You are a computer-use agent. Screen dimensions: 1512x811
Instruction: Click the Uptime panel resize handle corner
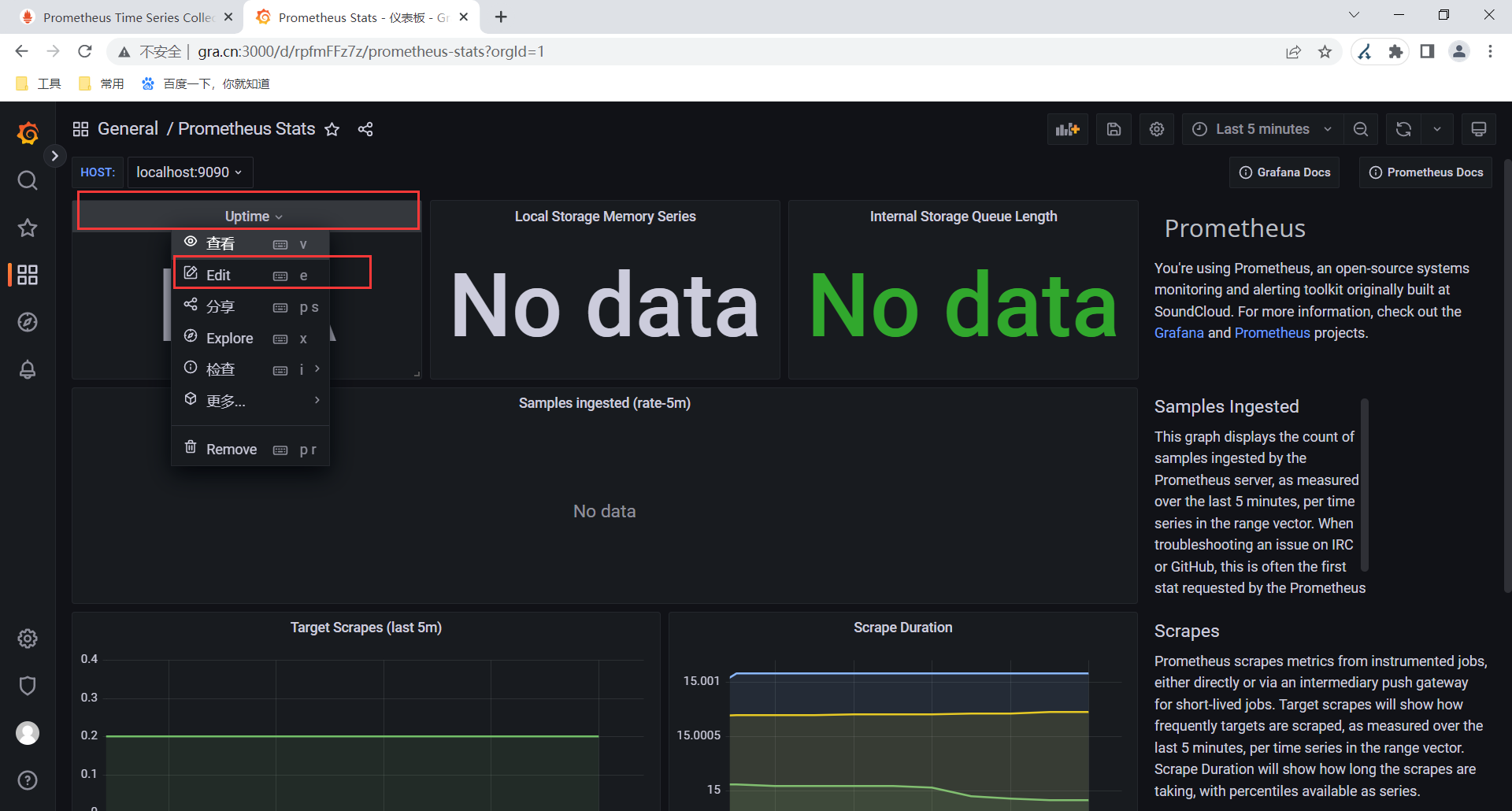tap(417, 374)
